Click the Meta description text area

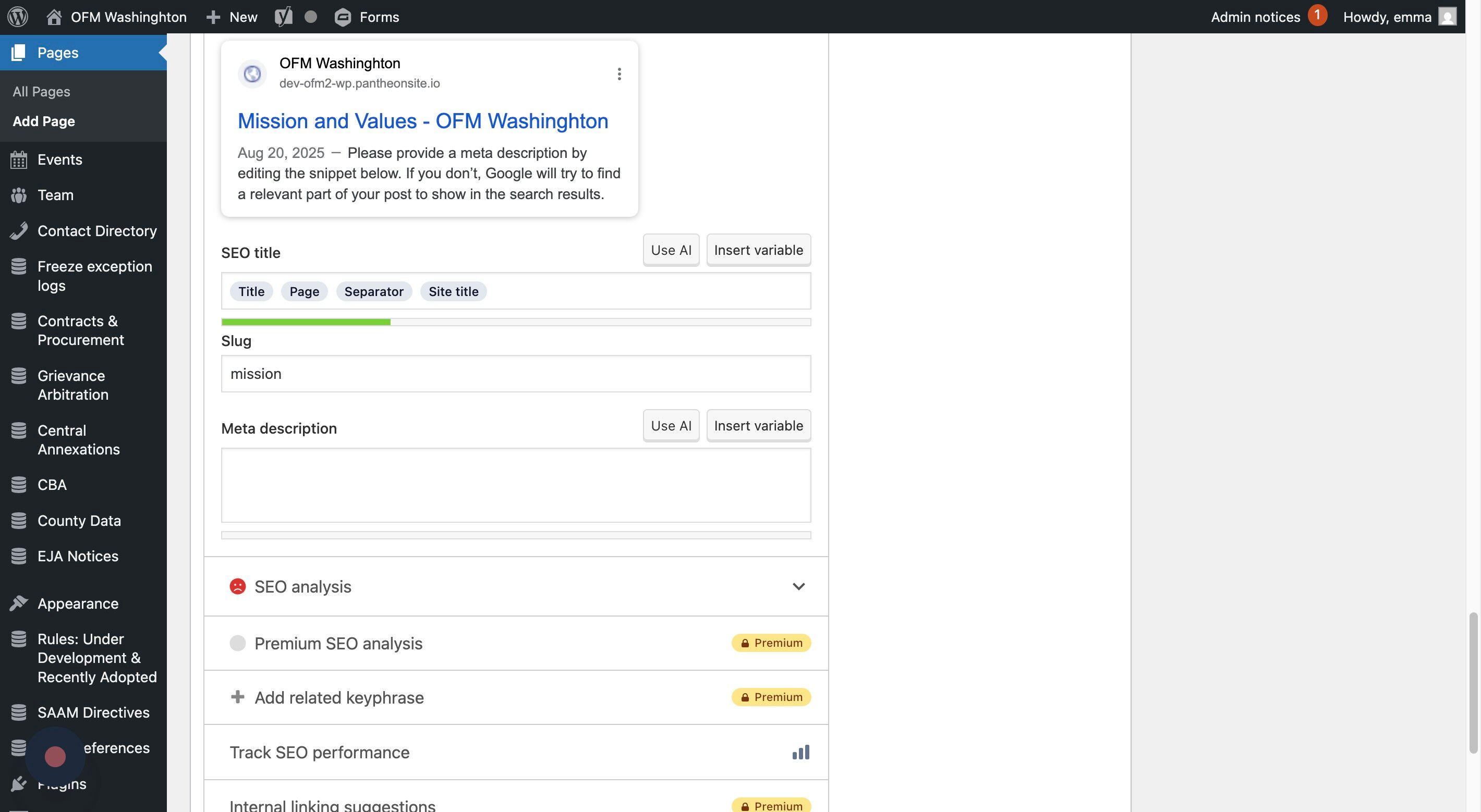point(516,485)
